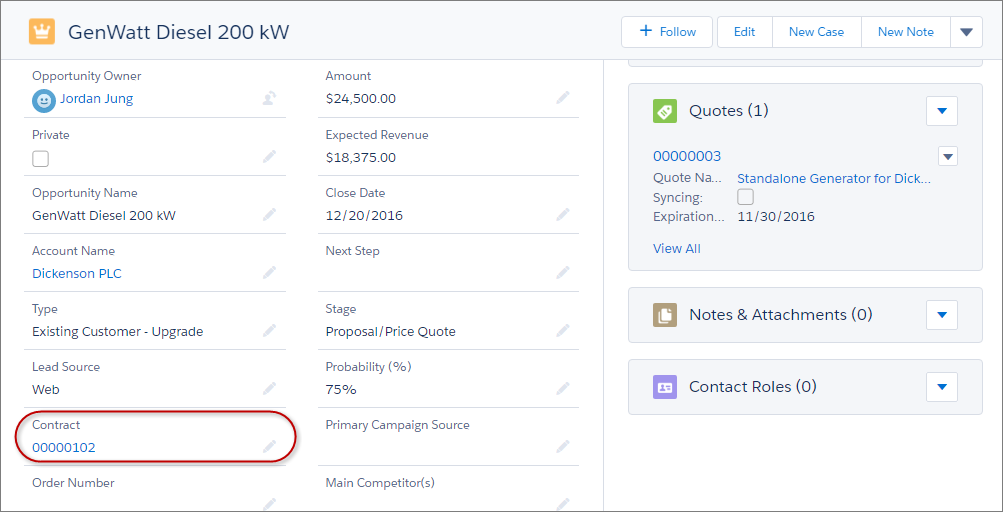The height and width of the screenshot is (512, 1003).
Task: Toggle the Private checkbox
Action: pyautogui.click(x=40, y=159)
